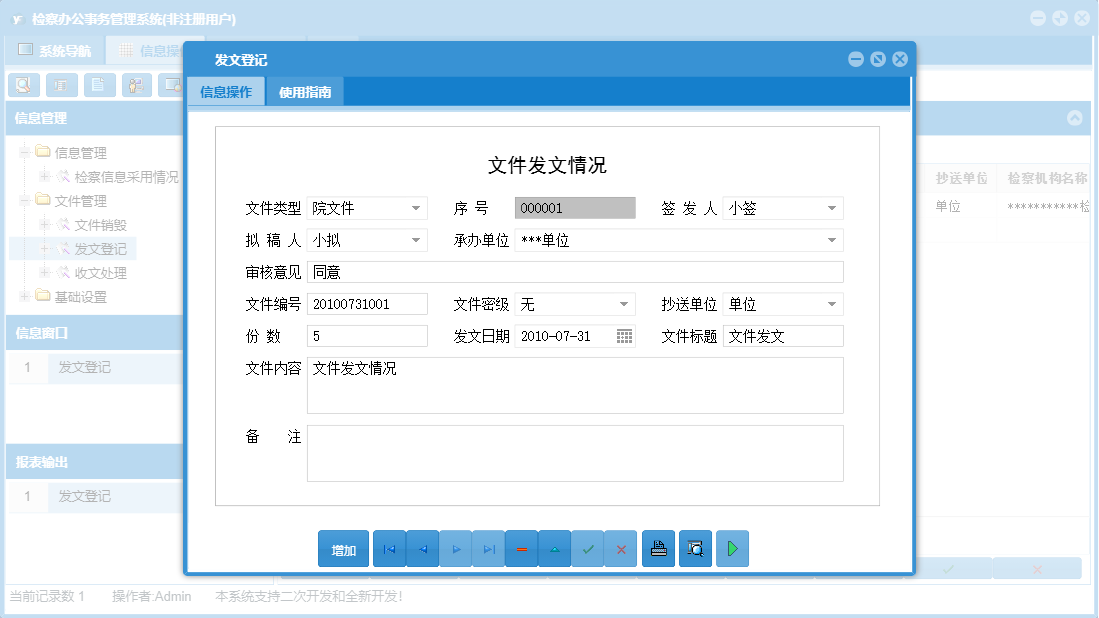Click the 审核意见 input field
Viewport: 1099px width, 618px height.
point(575,272)
